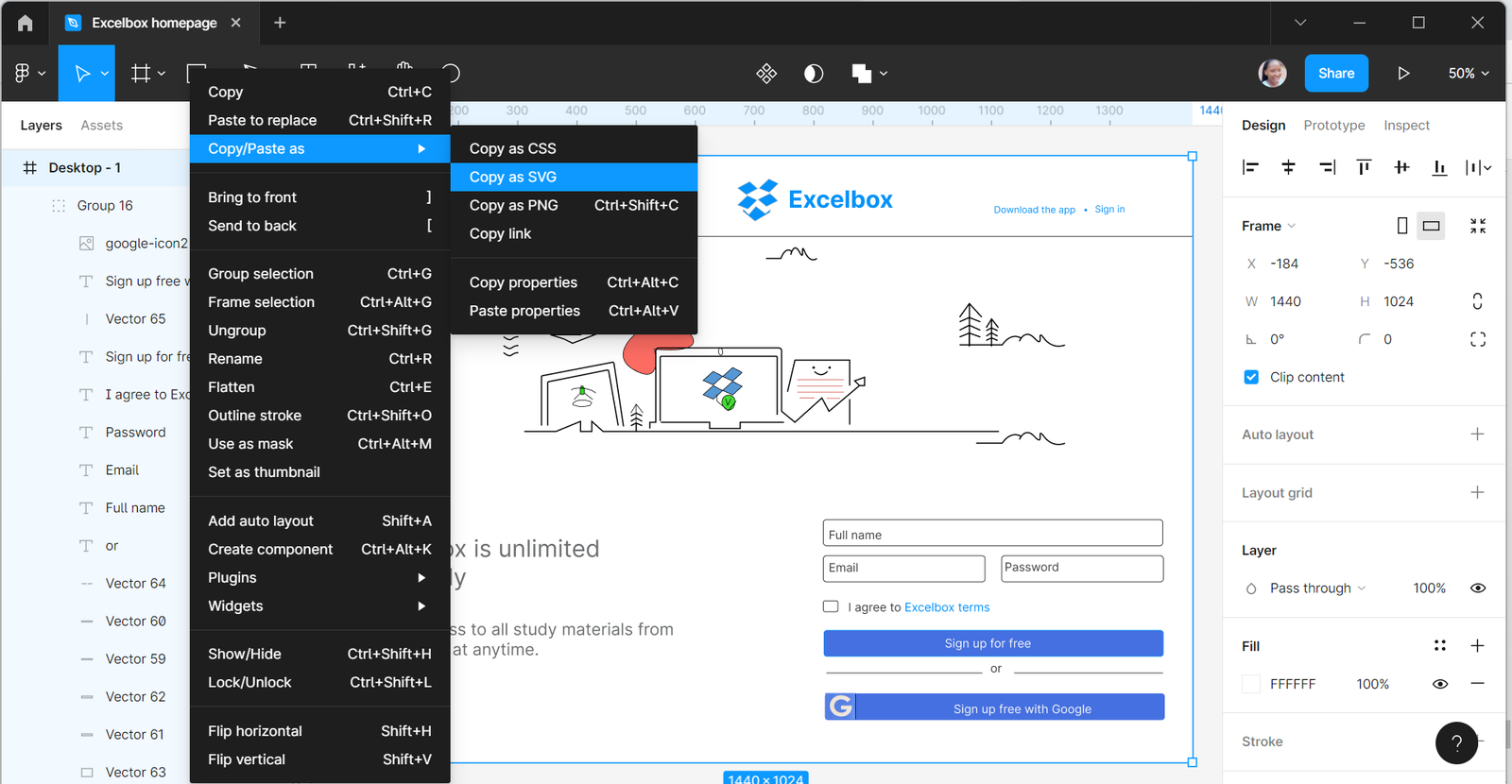Open Pass through blend mode dropdown
This screenshot has height=784, width=1512.
click(1317, 588)
